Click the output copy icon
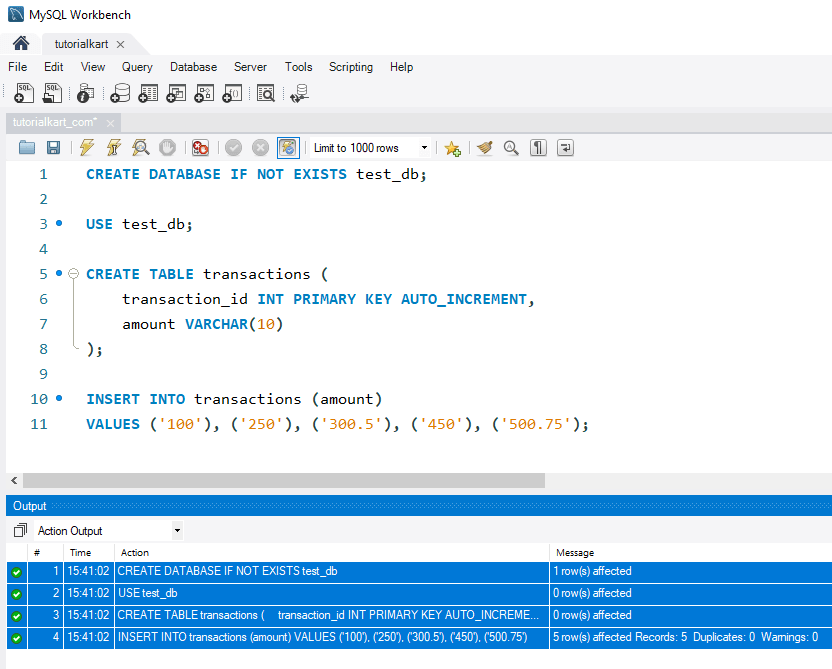Image resolution: width=832 pixels, height=669 pixels. click(x=20, y=530)
